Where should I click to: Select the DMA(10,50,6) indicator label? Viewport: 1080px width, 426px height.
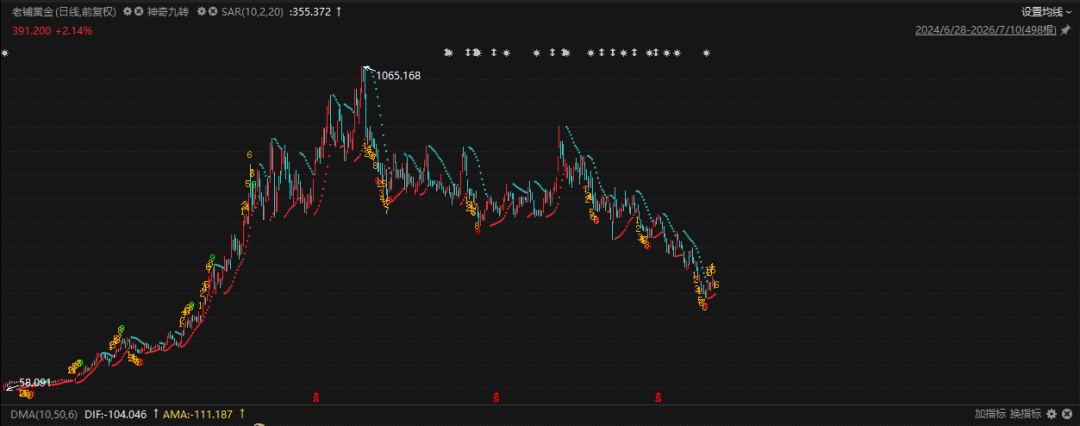coord(44,414)
